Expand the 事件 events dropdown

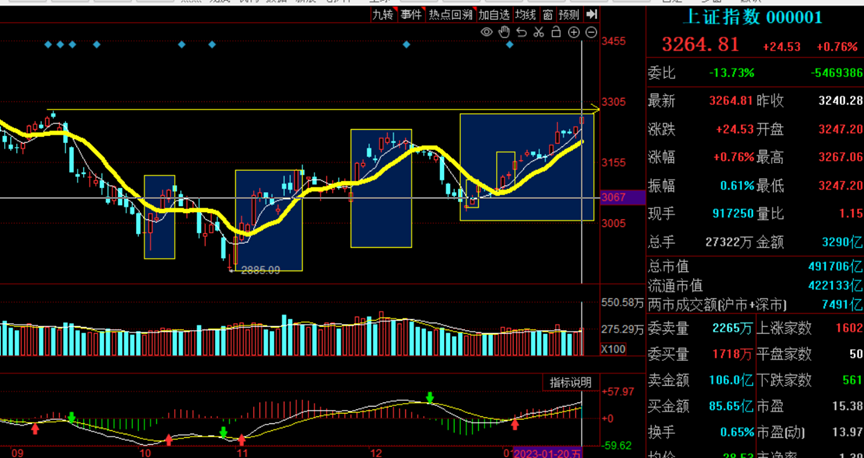411,14
